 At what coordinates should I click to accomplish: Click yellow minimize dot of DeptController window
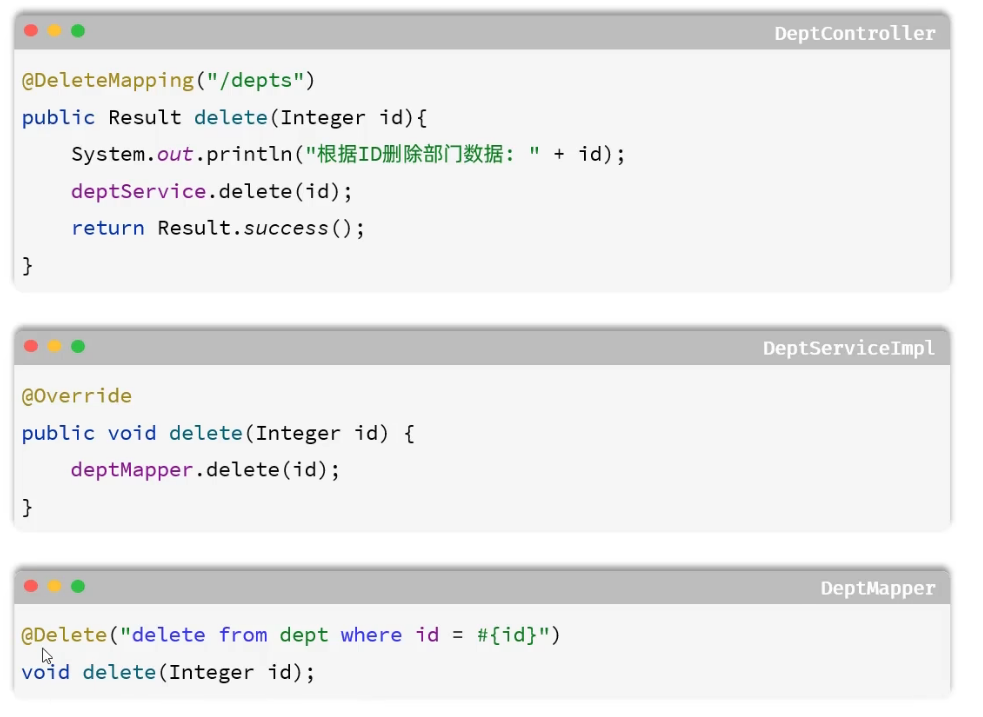coord(55,31)
